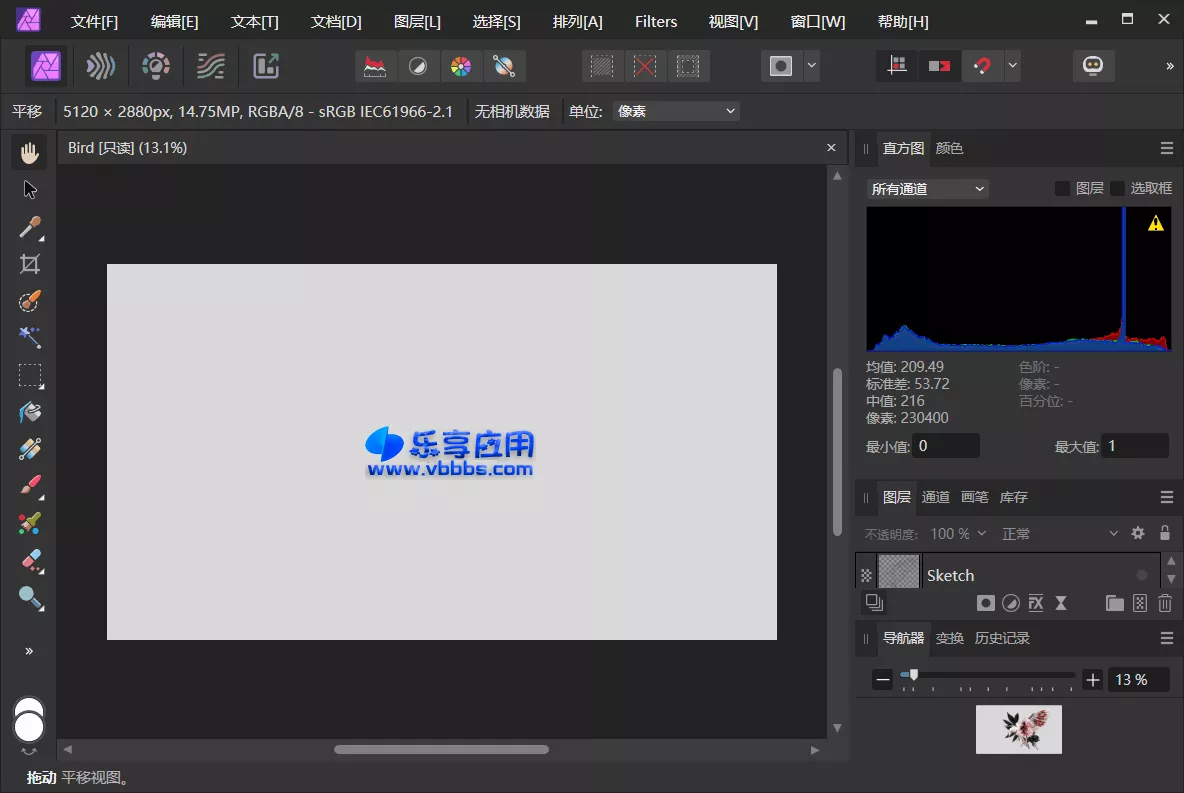The width and height of the screenshot is (1184, 793).
Task: Add a mask to the Sketch layer
Action: [986, 603]
